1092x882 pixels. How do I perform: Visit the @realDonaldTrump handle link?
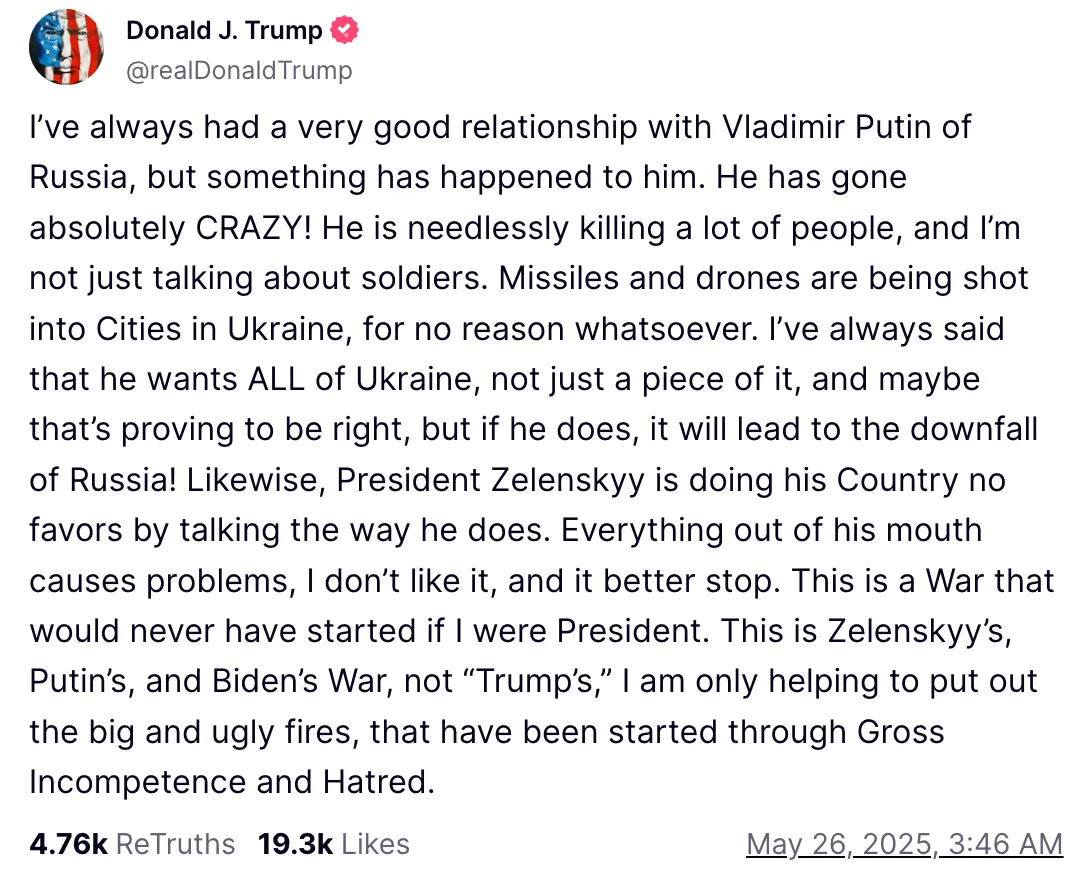coord(239,70)
